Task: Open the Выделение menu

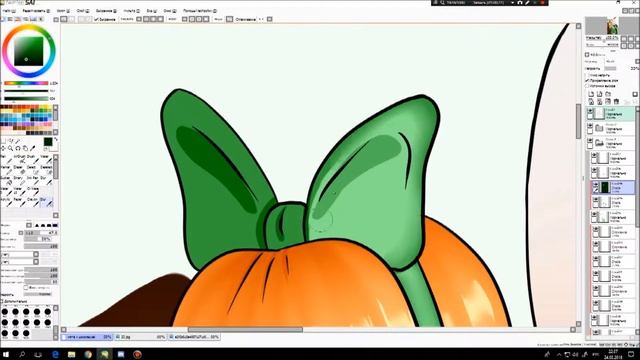Action: tap(106, 11)
